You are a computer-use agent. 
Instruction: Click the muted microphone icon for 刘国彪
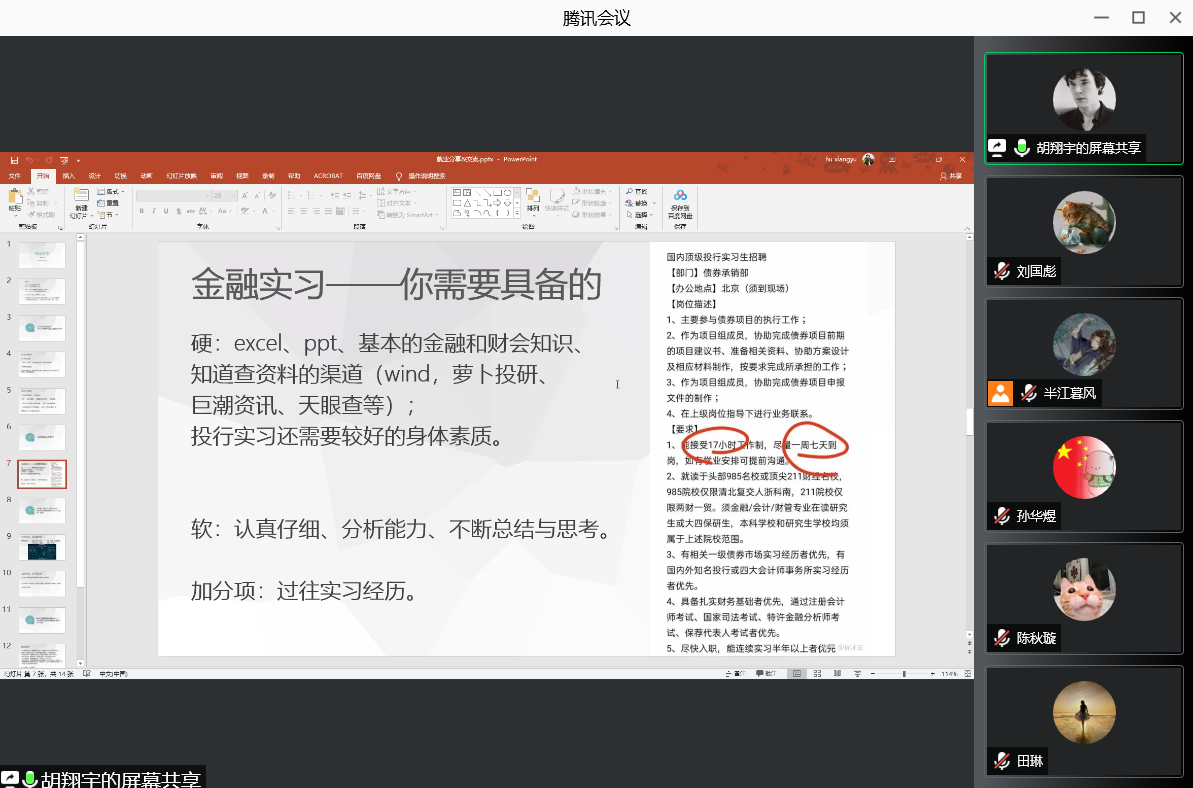click(1001, 271)
